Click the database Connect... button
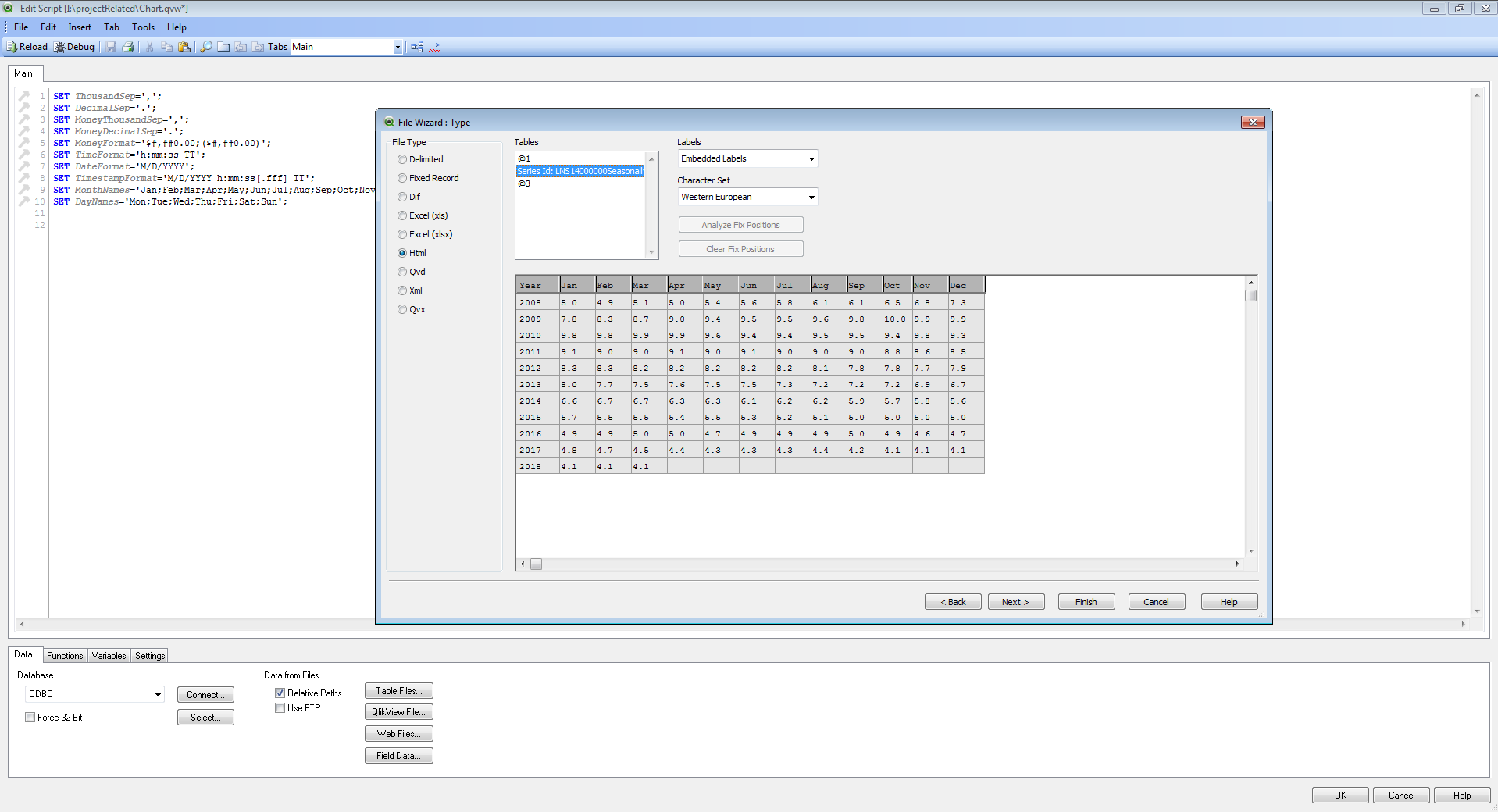This screenshot has width=1498, height=812. click(205, 695)
